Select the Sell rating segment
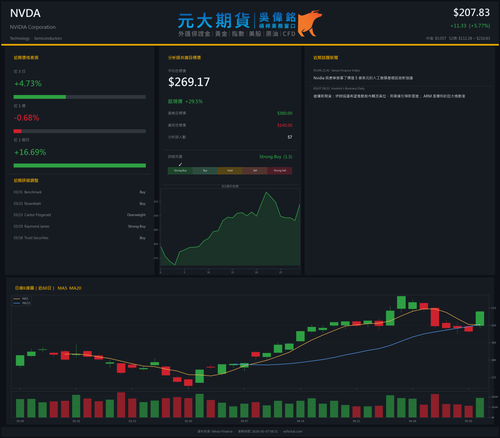The image size is (500, 438). (255, 171)
